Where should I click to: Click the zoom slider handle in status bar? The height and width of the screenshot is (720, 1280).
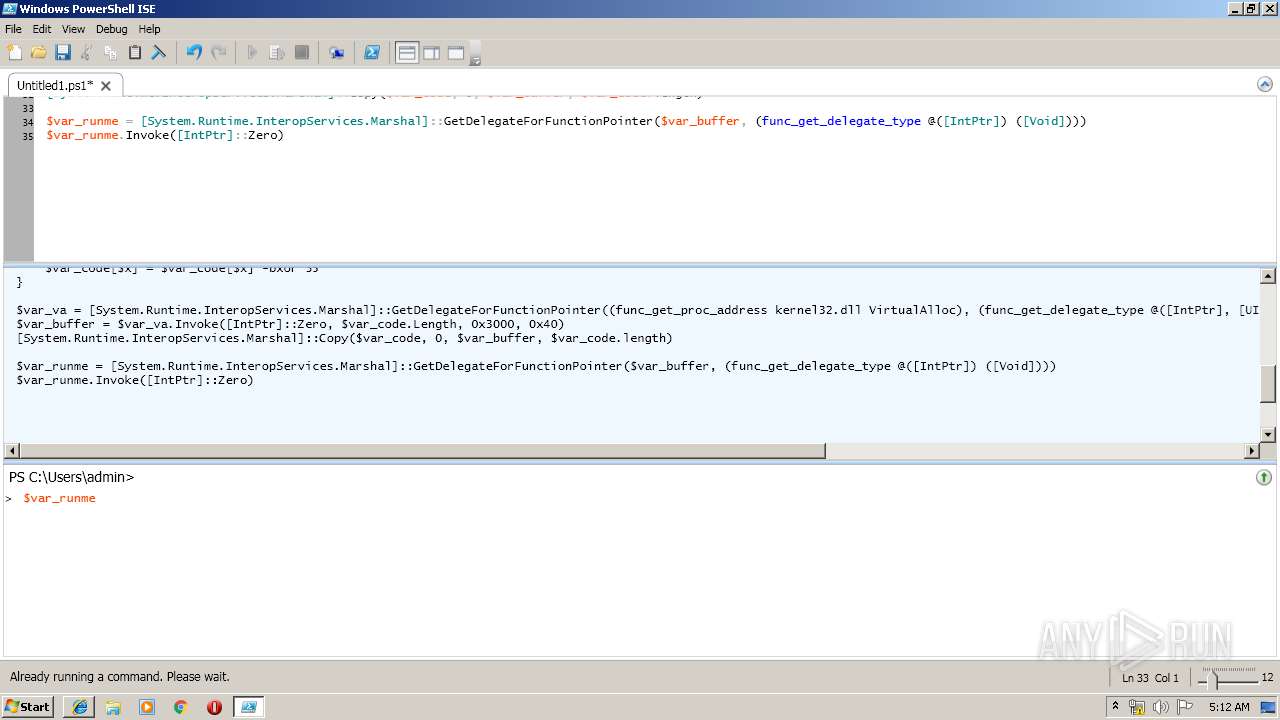[x=1213, y=679]
